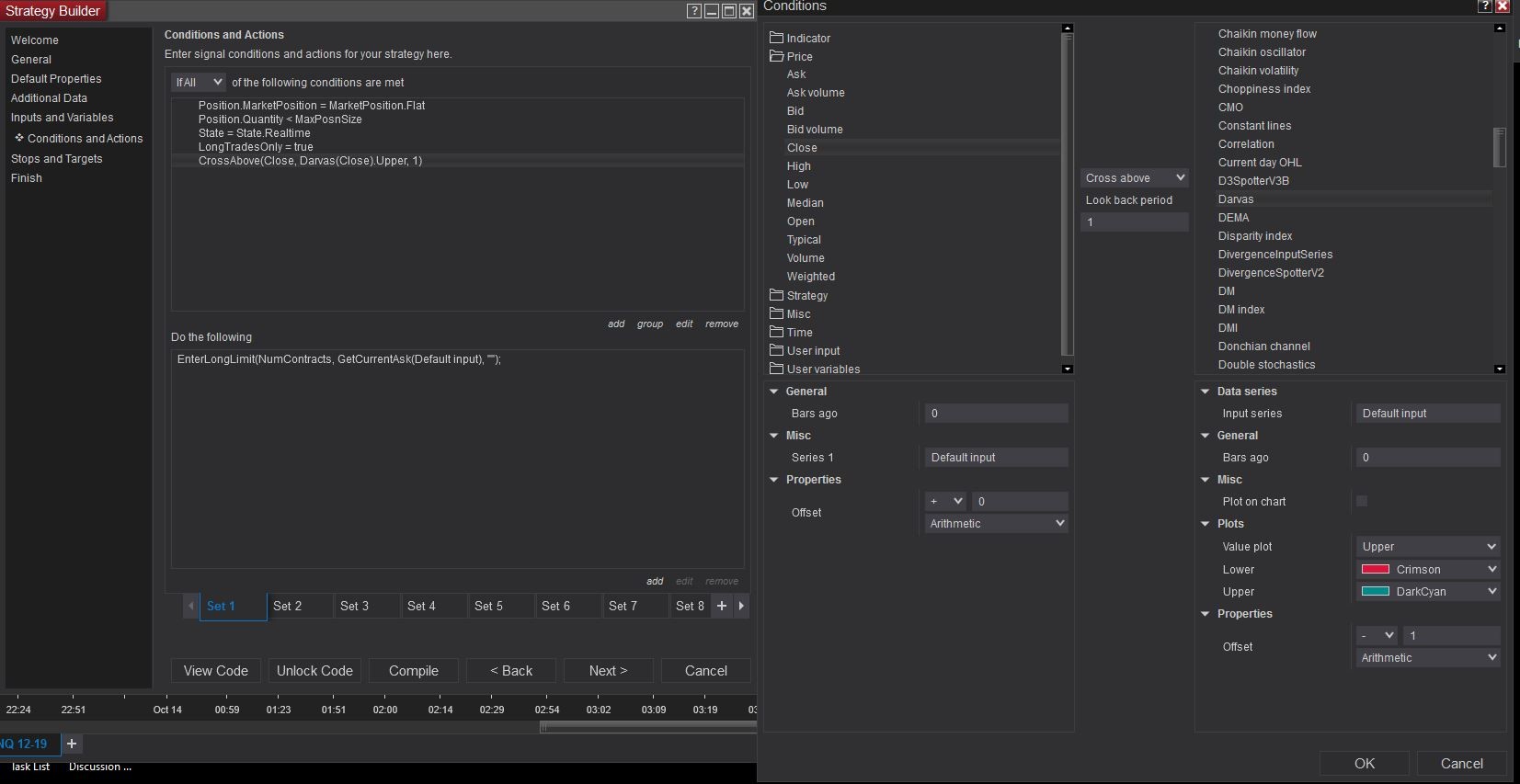Select the Weighted price item
Image resolution: width=1520 pixels, height=784 pixels.
tap(811, 277)
